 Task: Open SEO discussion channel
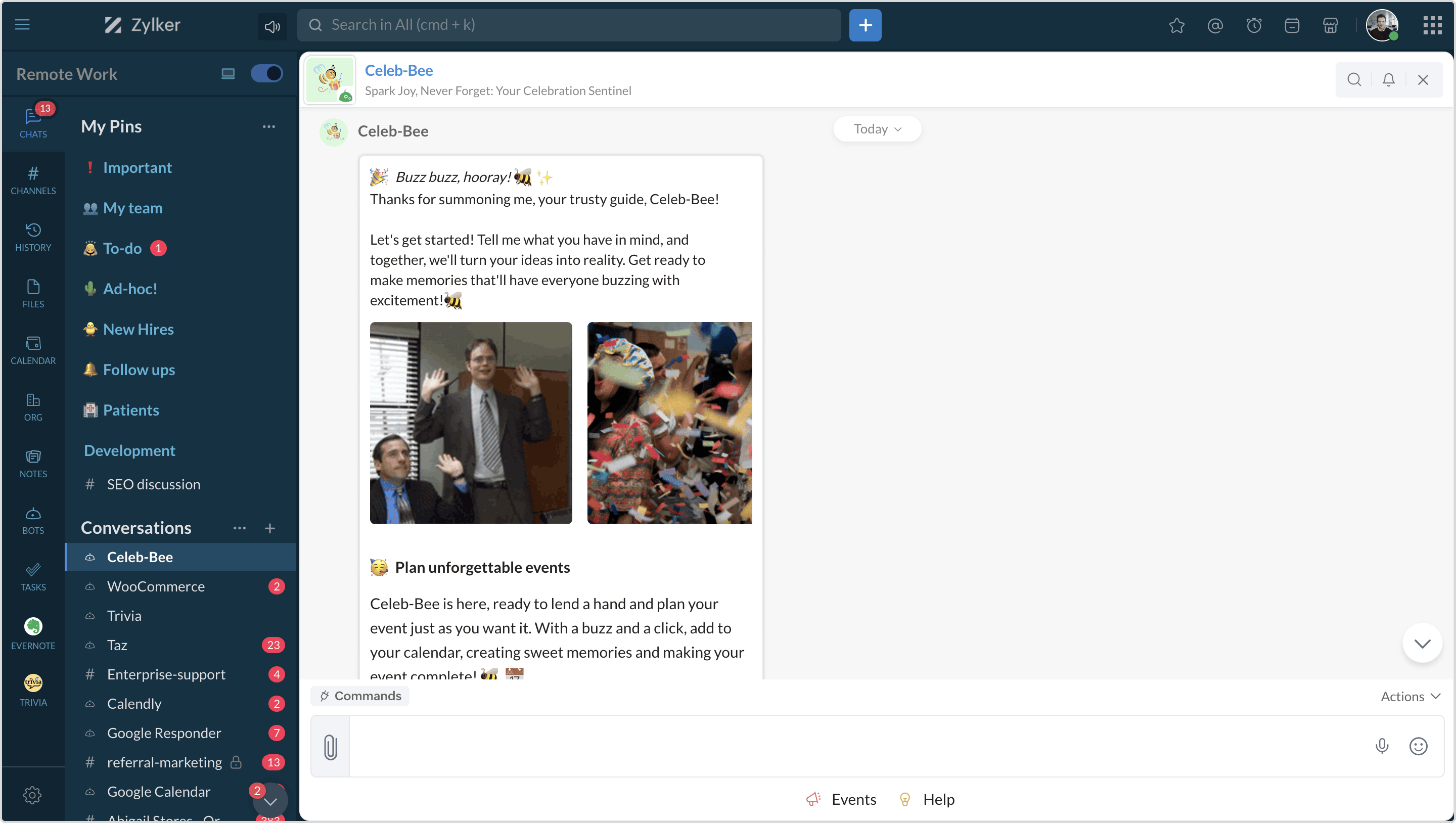pos(154,484)
